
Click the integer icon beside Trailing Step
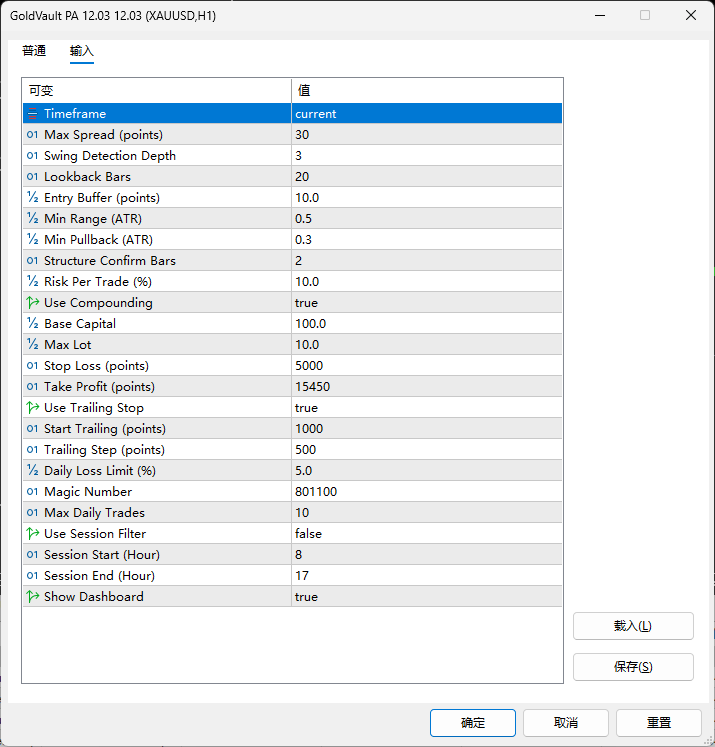pos(32,450)
